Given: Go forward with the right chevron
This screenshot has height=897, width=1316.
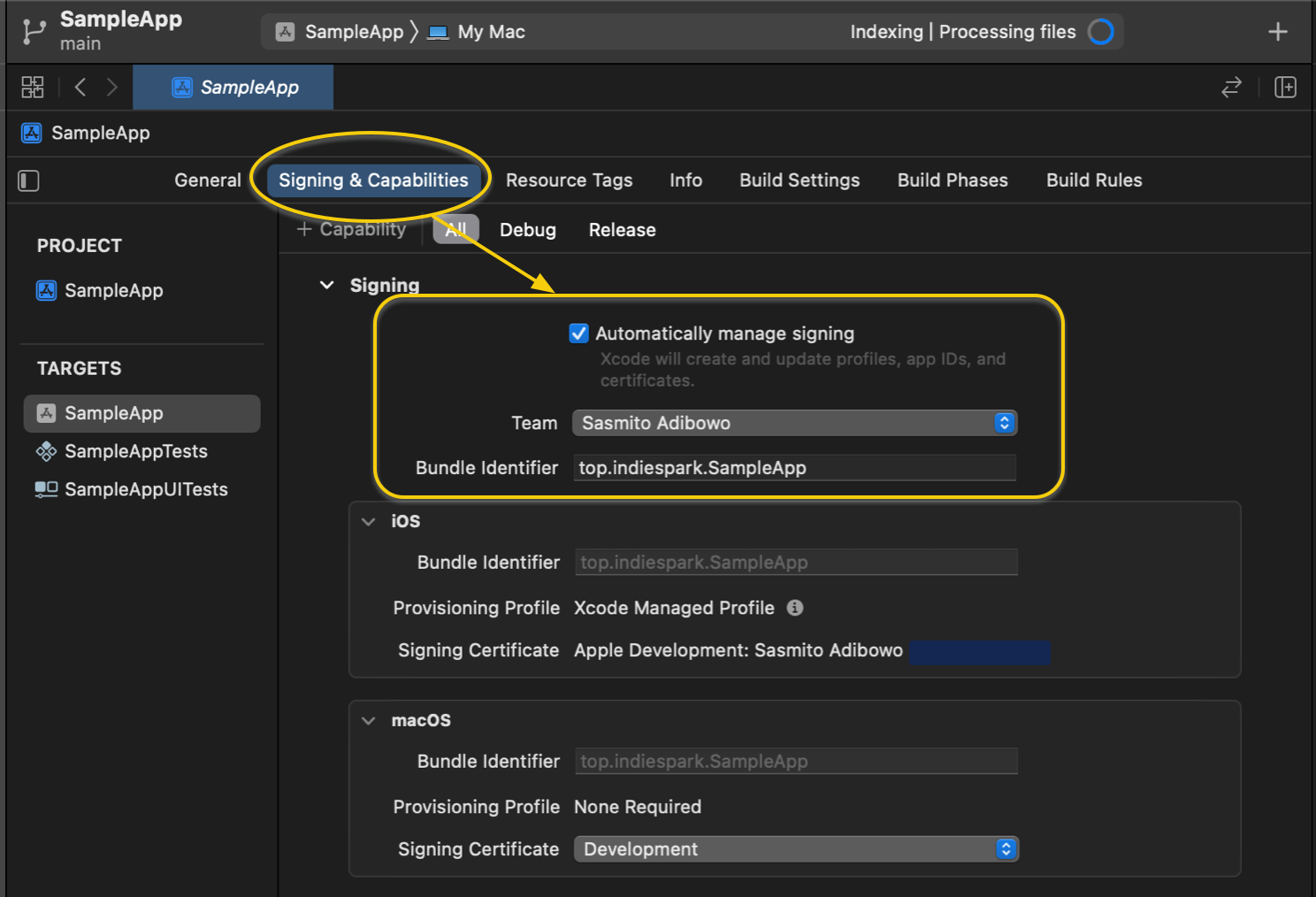Looking at the screenshot, I should (x=111, y=87).
